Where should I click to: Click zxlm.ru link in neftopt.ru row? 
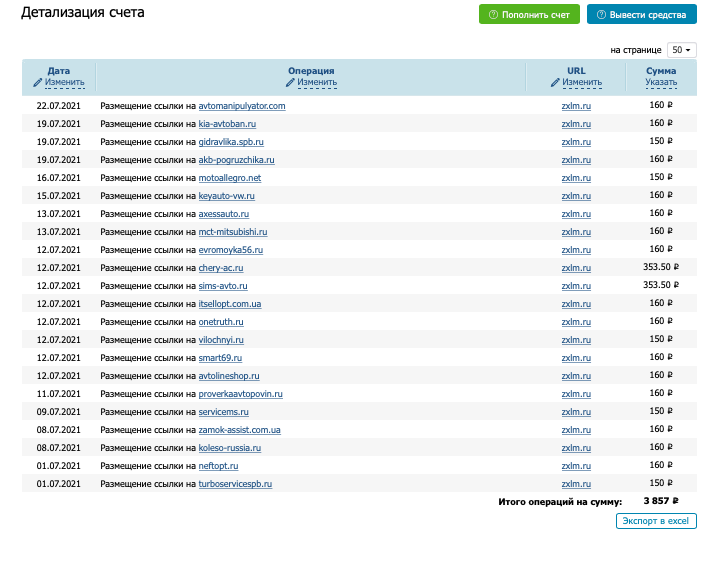(576, 466)
